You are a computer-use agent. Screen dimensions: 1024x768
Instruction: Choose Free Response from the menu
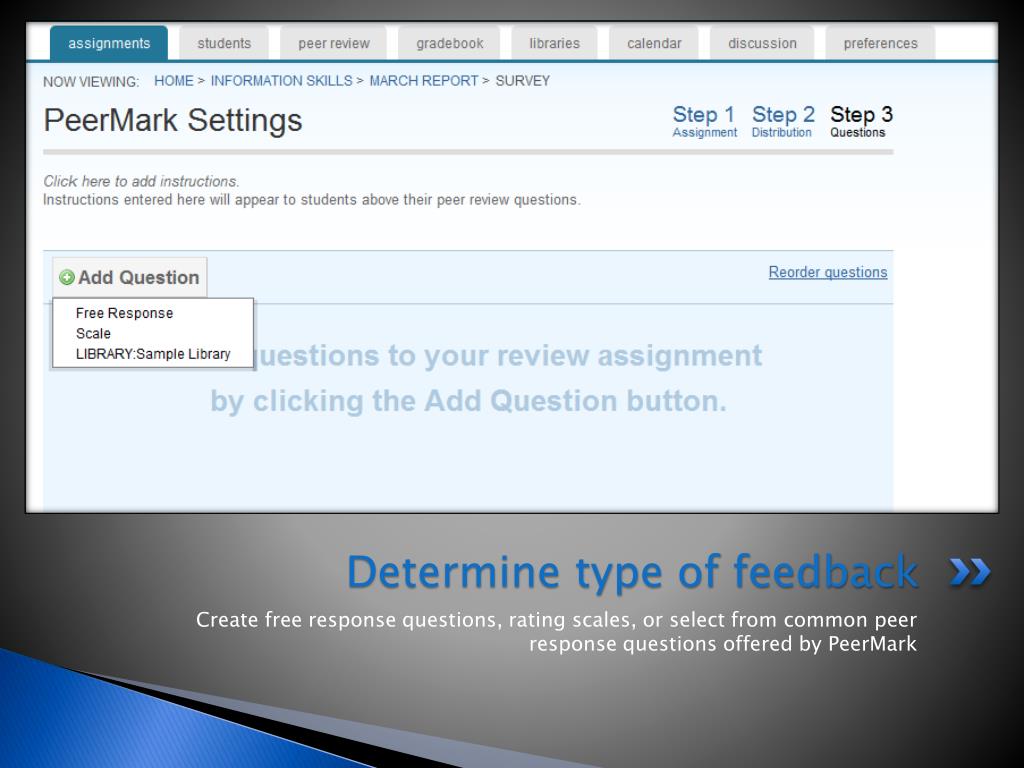[x=124, y=313]
